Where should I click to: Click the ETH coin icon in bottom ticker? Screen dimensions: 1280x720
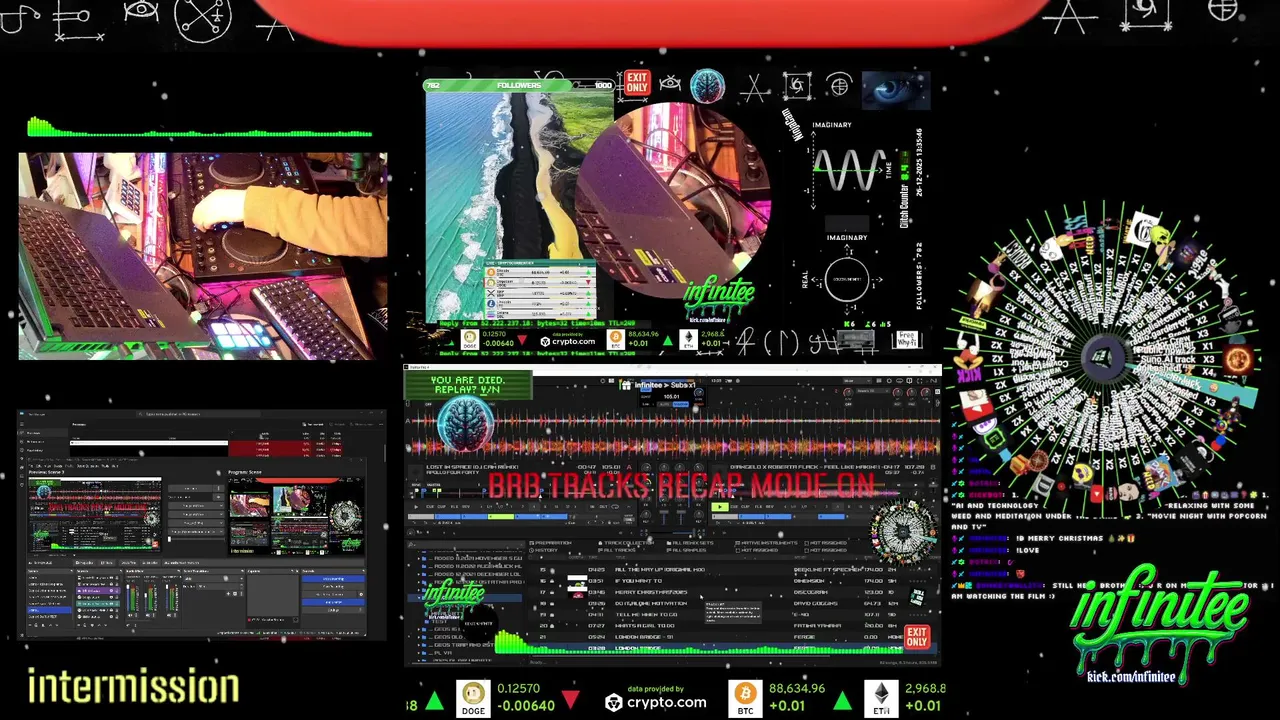point(881,696)
